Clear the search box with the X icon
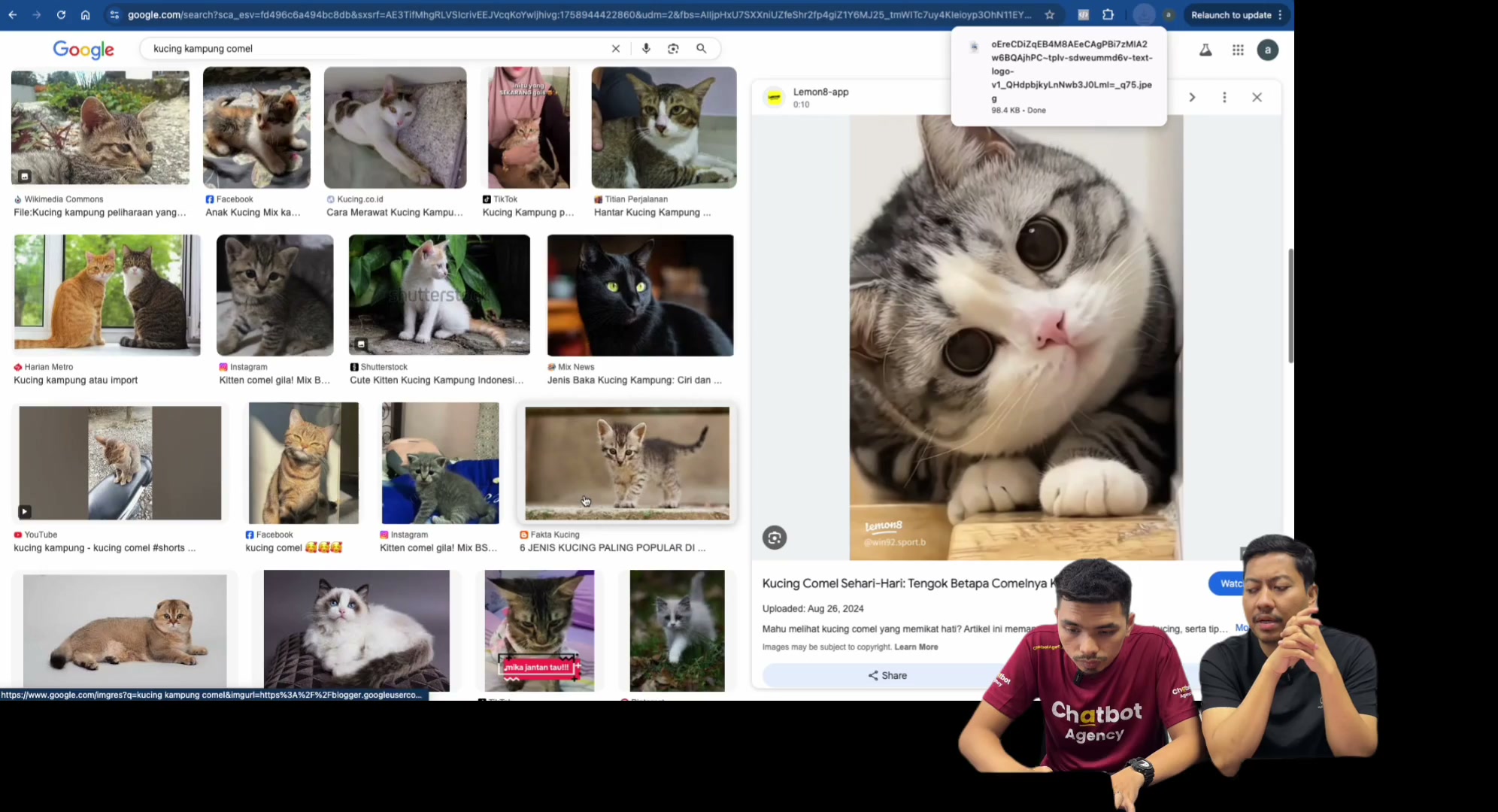This screenshot has height=812, width=1498. tap(616, 48)
